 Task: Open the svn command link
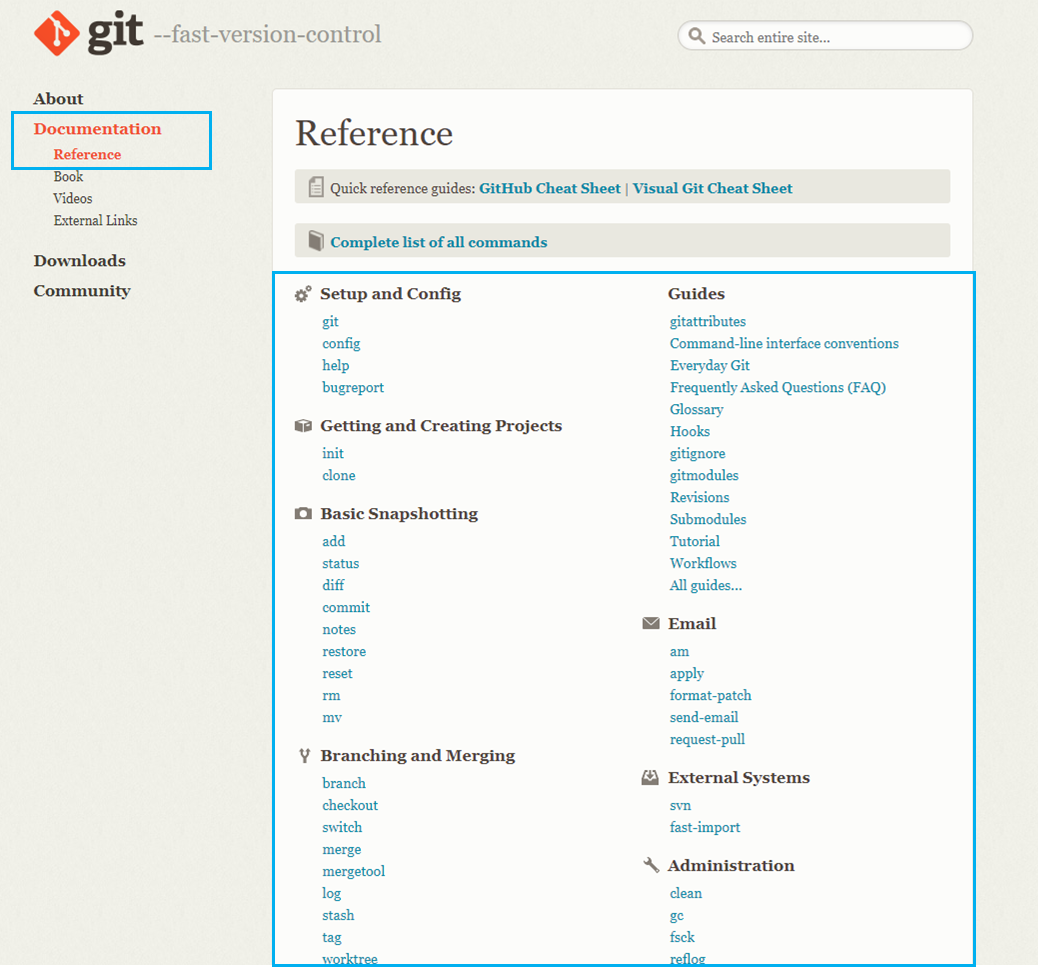681,806
